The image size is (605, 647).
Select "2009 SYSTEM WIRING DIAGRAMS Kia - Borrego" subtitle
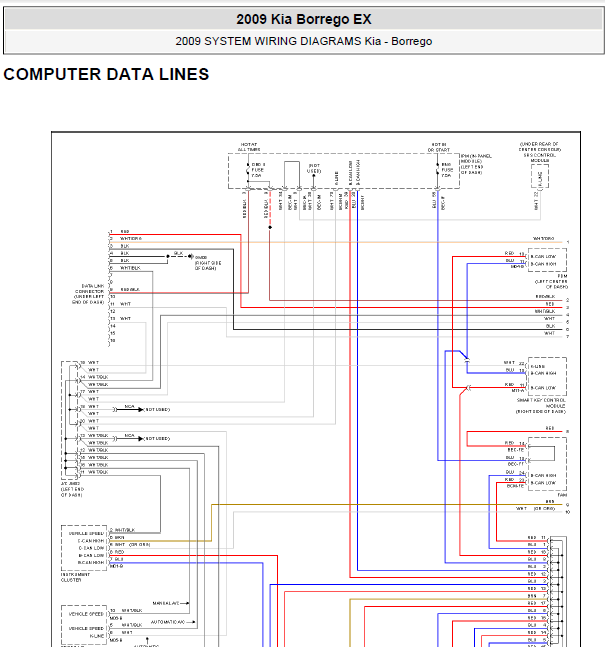coord(304,41)
